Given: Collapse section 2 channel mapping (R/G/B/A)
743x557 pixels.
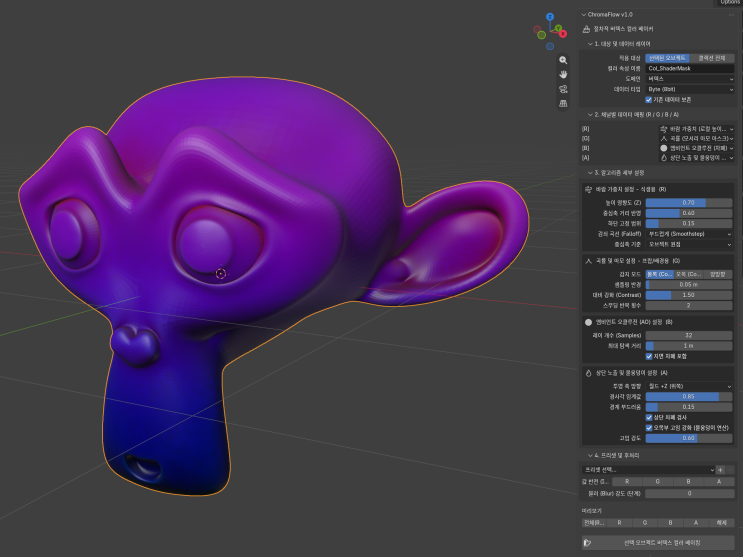Looking at the screenshot, I should [590, 115].
